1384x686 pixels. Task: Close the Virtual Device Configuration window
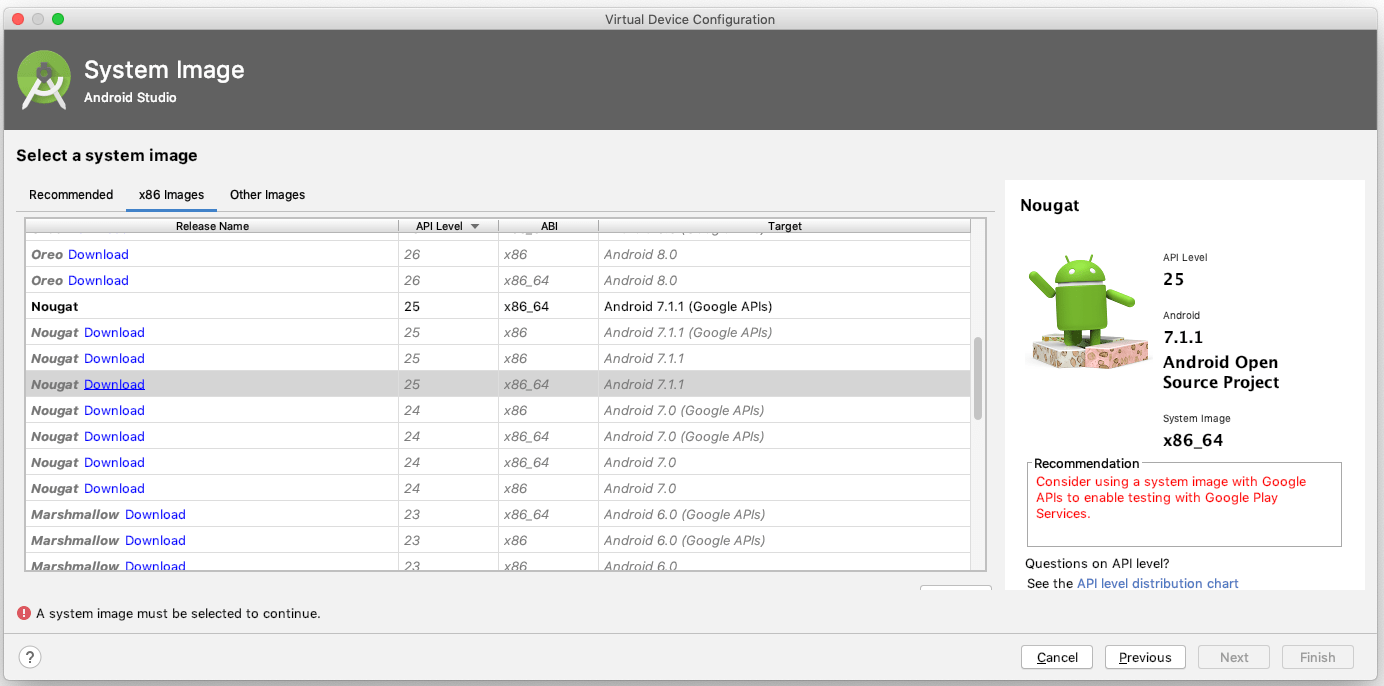(x=19, y=19)
